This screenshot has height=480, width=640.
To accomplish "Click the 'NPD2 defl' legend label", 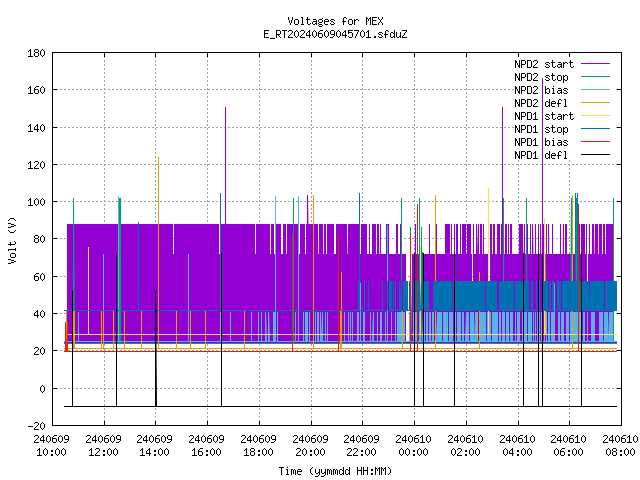I will (541, 103).
